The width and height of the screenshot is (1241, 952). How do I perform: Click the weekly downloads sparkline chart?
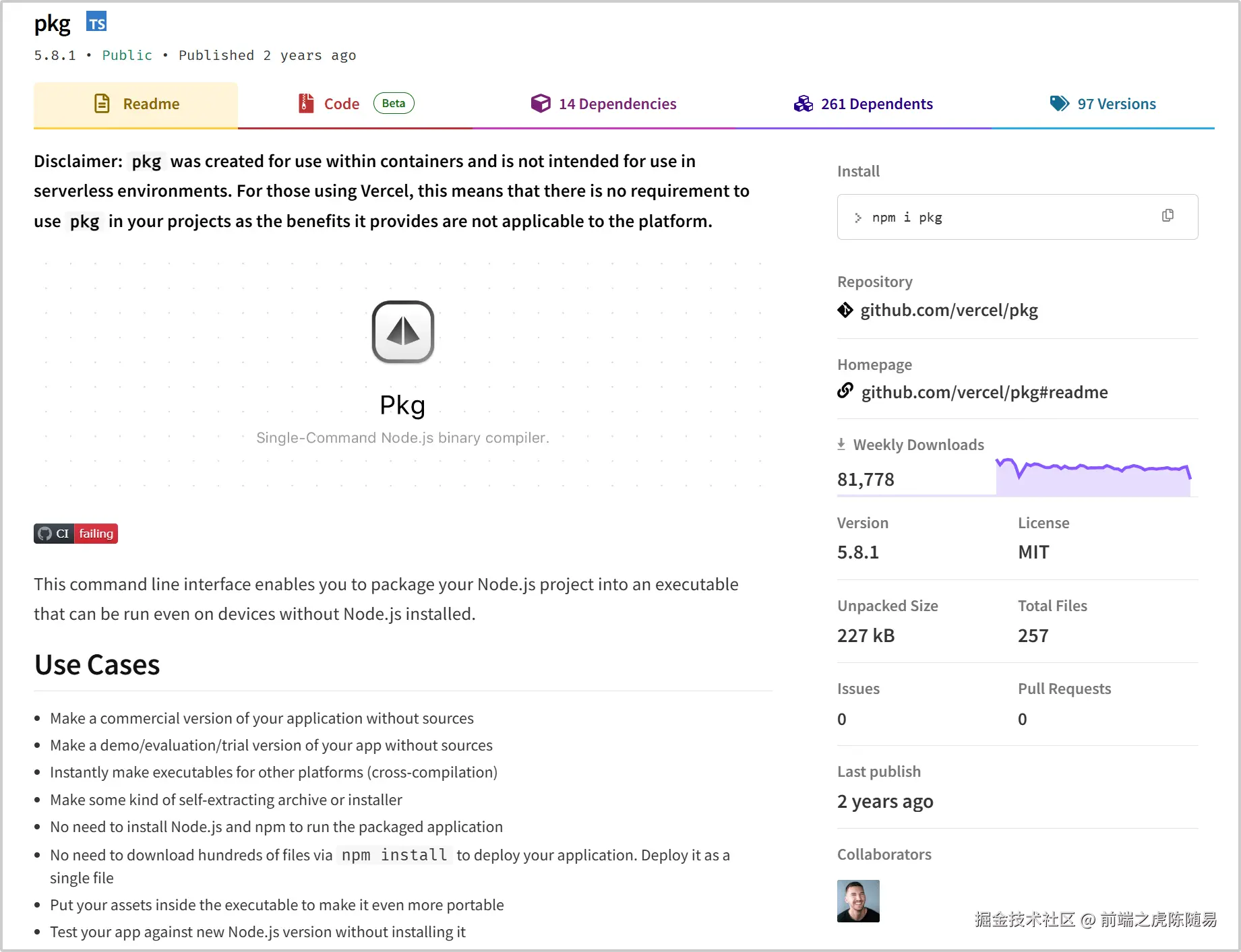[x=1093, y=477]
